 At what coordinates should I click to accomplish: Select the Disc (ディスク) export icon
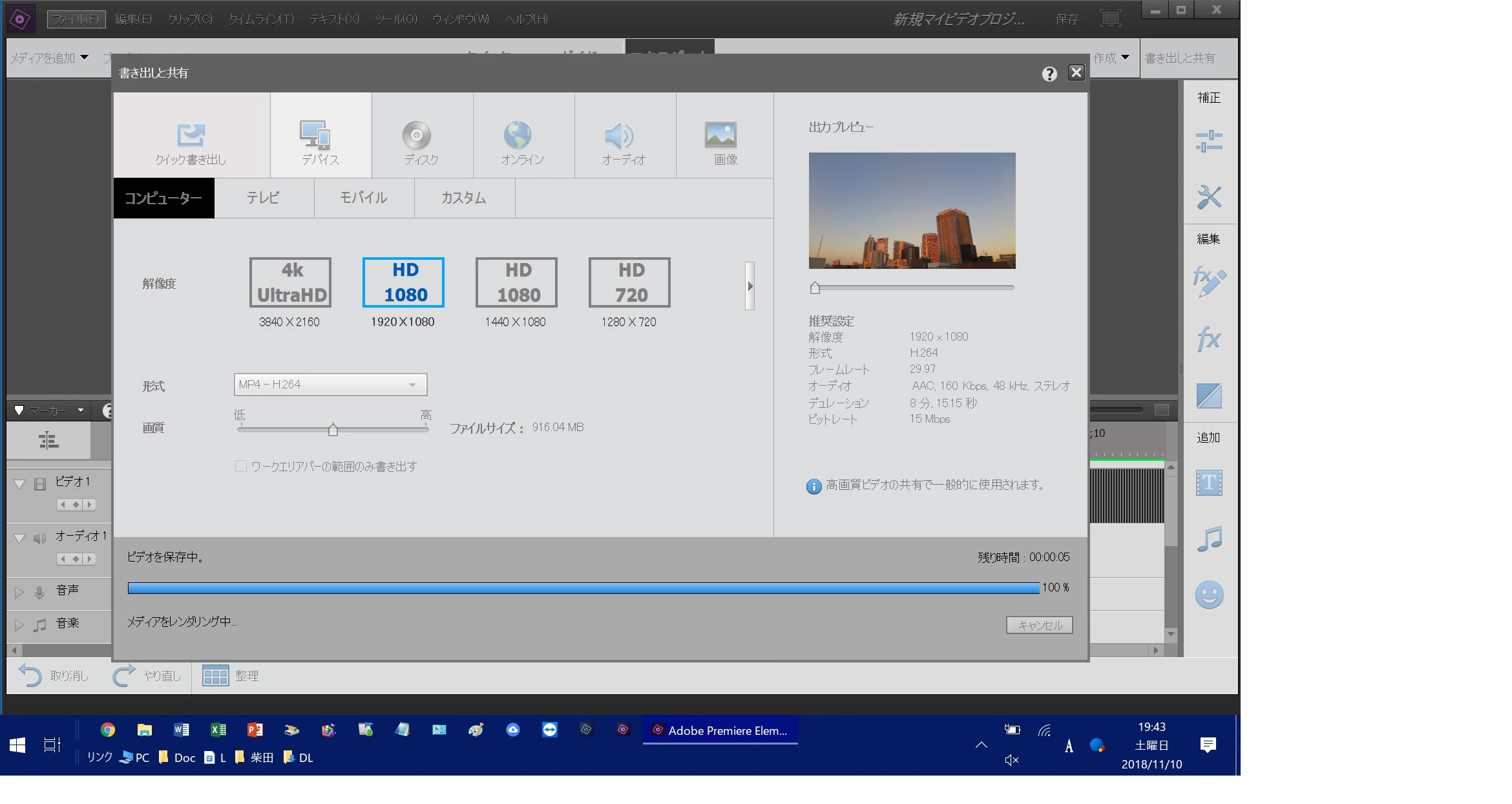417,135
